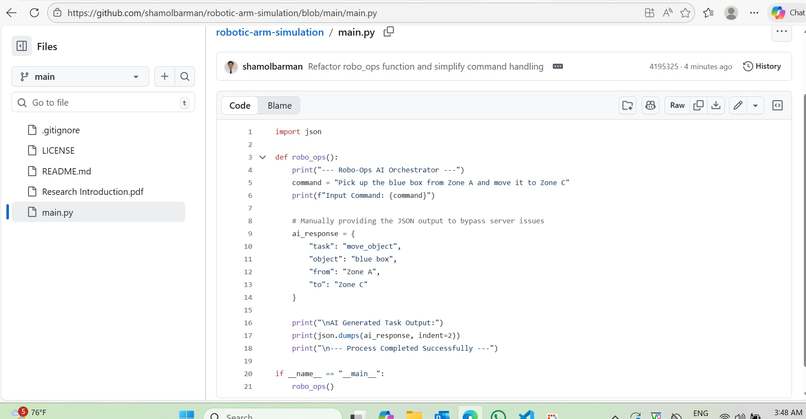Viewport: 806px width, 419px height.
Task: Click the Files heading in the sidebar
Action: point(47,46)
